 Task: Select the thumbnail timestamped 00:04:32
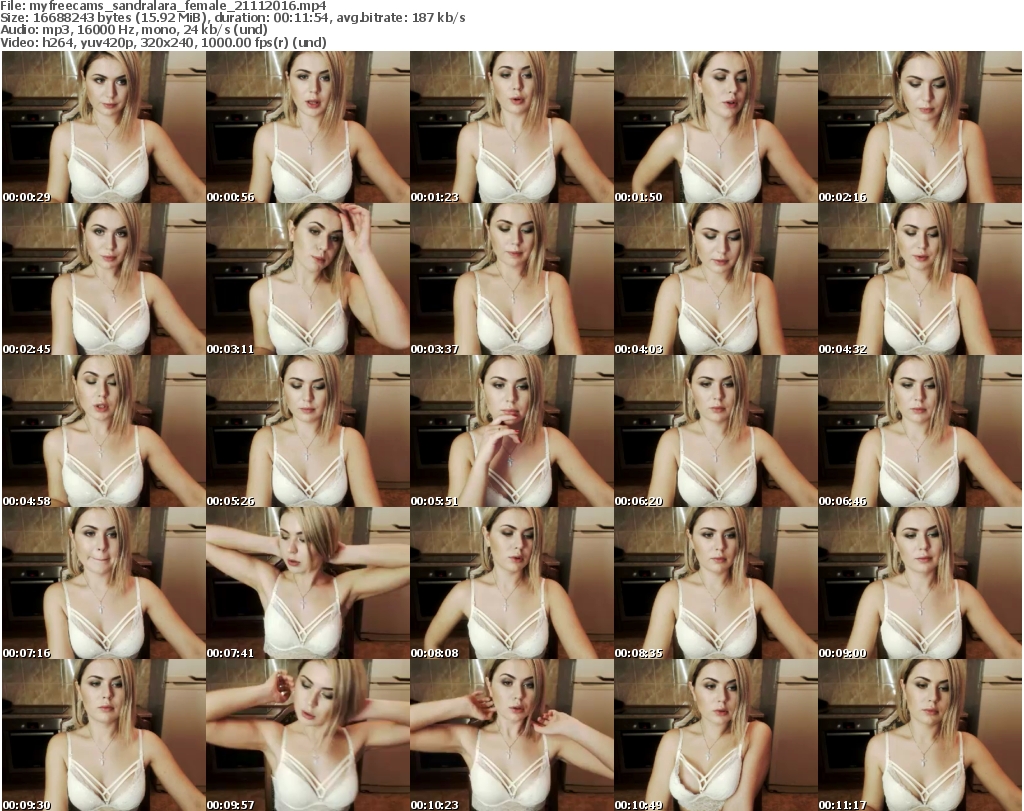pos(920,279)
